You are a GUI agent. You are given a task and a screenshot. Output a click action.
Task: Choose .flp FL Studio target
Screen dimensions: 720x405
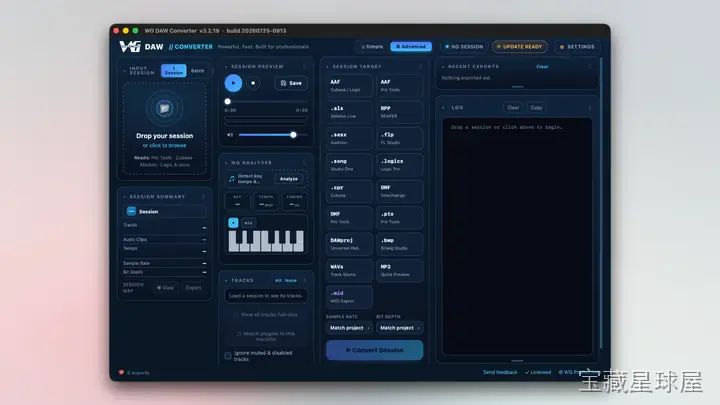[399, 138]
